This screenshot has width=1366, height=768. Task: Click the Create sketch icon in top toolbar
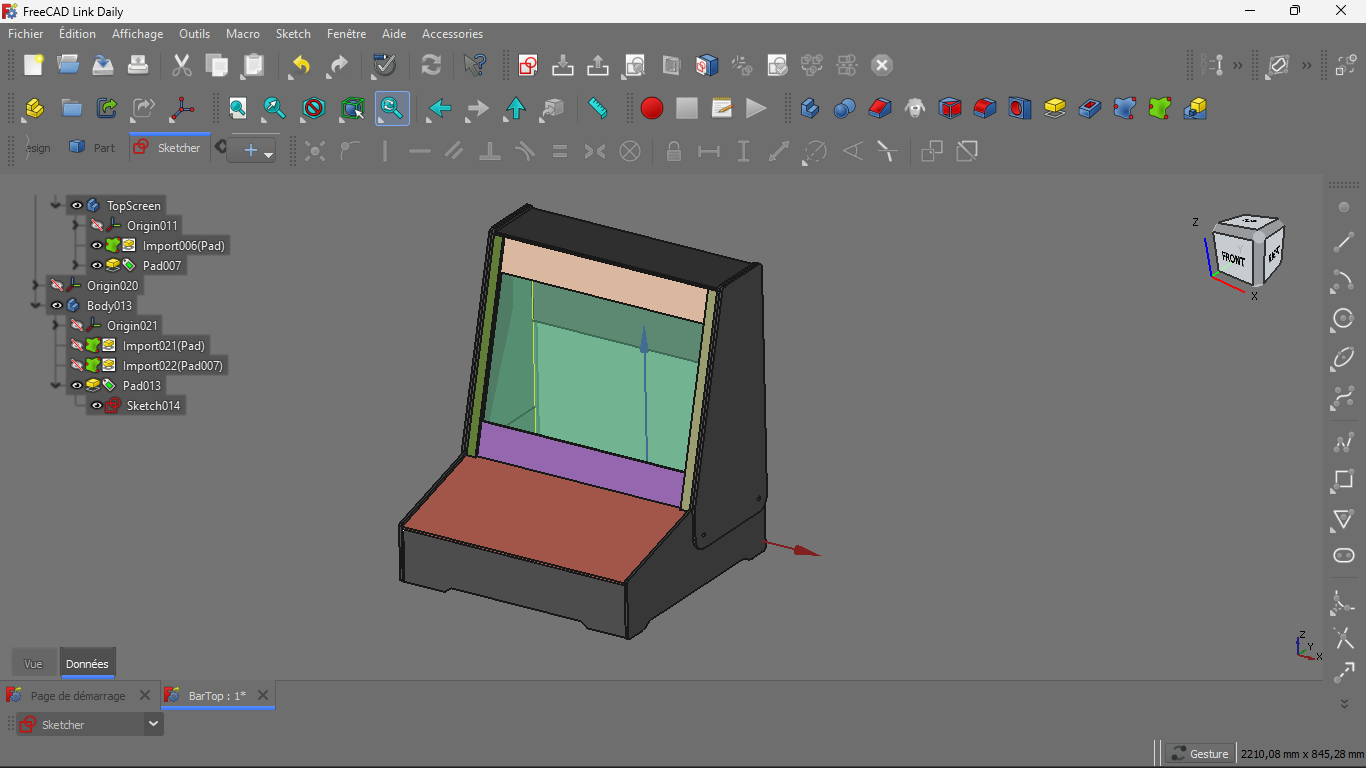tap(528, 66)
